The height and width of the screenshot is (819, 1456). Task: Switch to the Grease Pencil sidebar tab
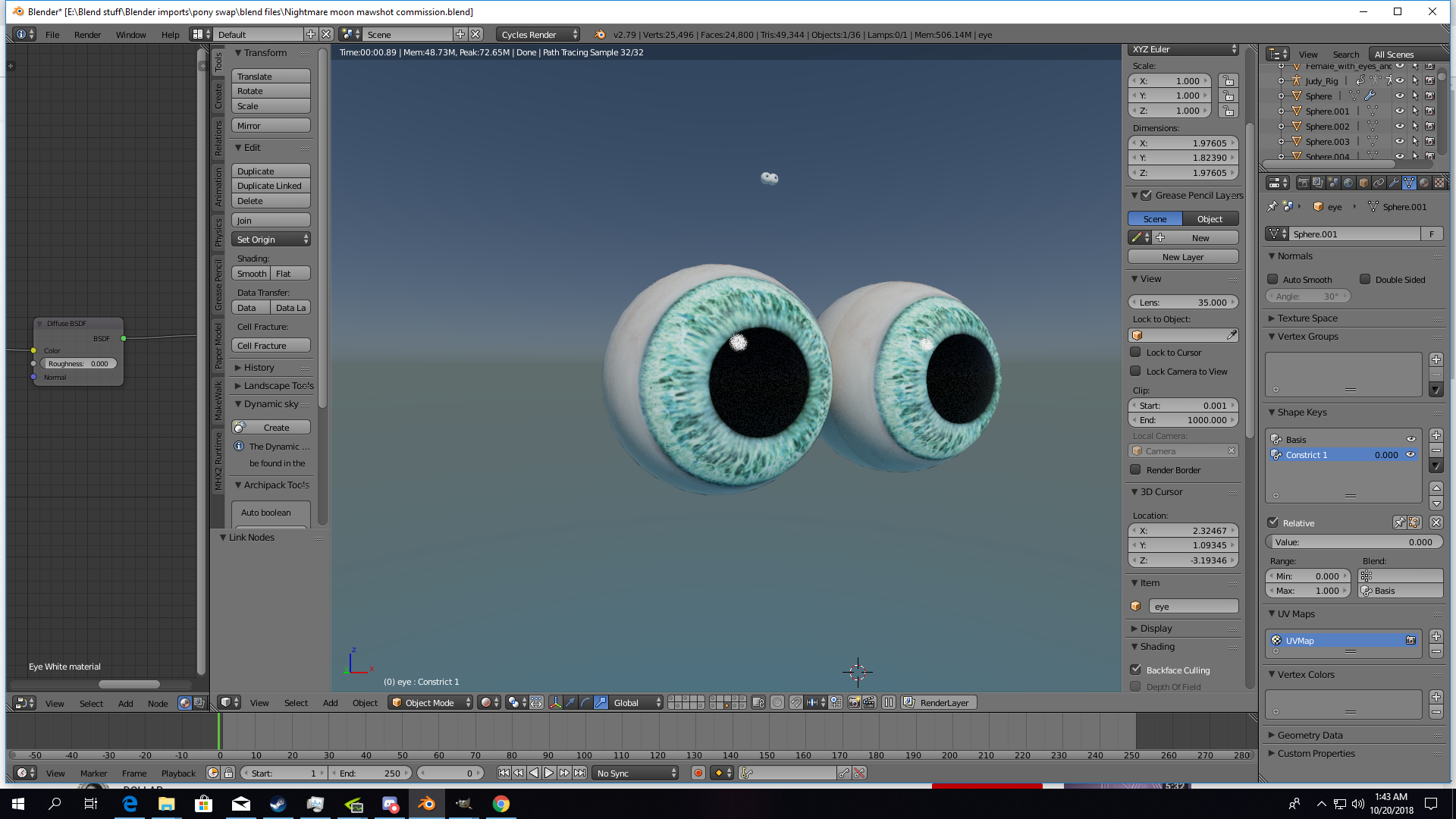[x=218, y=284]
